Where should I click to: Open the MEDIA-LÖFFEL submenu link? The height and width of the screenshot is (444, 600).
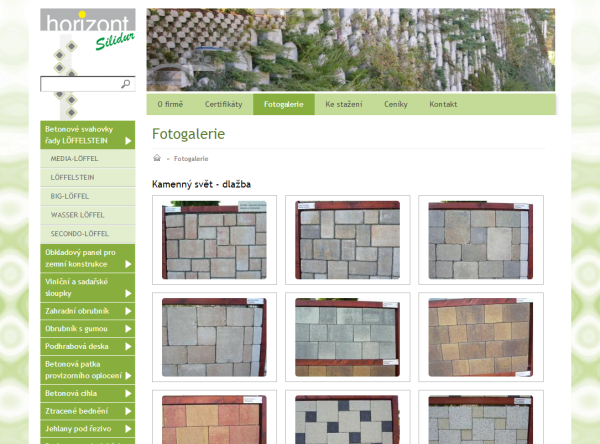coord(88,158)
